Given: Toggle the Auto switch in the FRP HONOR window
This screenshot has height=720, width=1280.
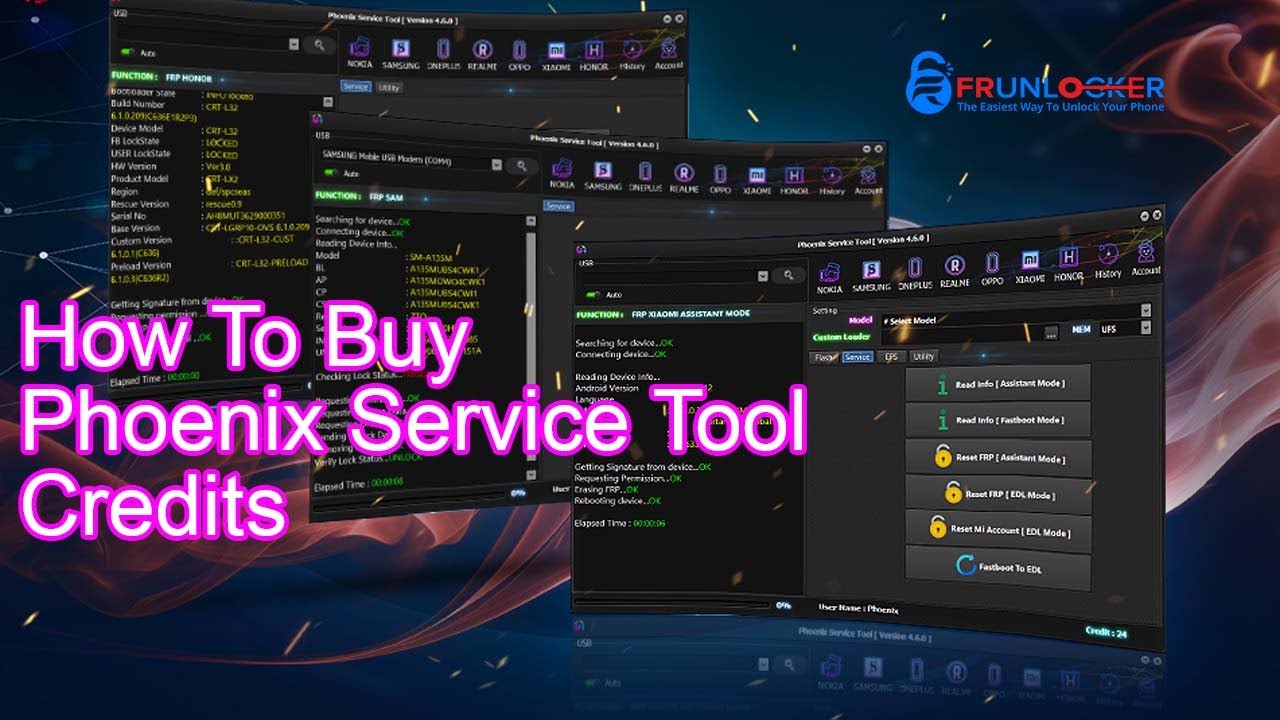Looking at the screenshot, I should point(129,52).
